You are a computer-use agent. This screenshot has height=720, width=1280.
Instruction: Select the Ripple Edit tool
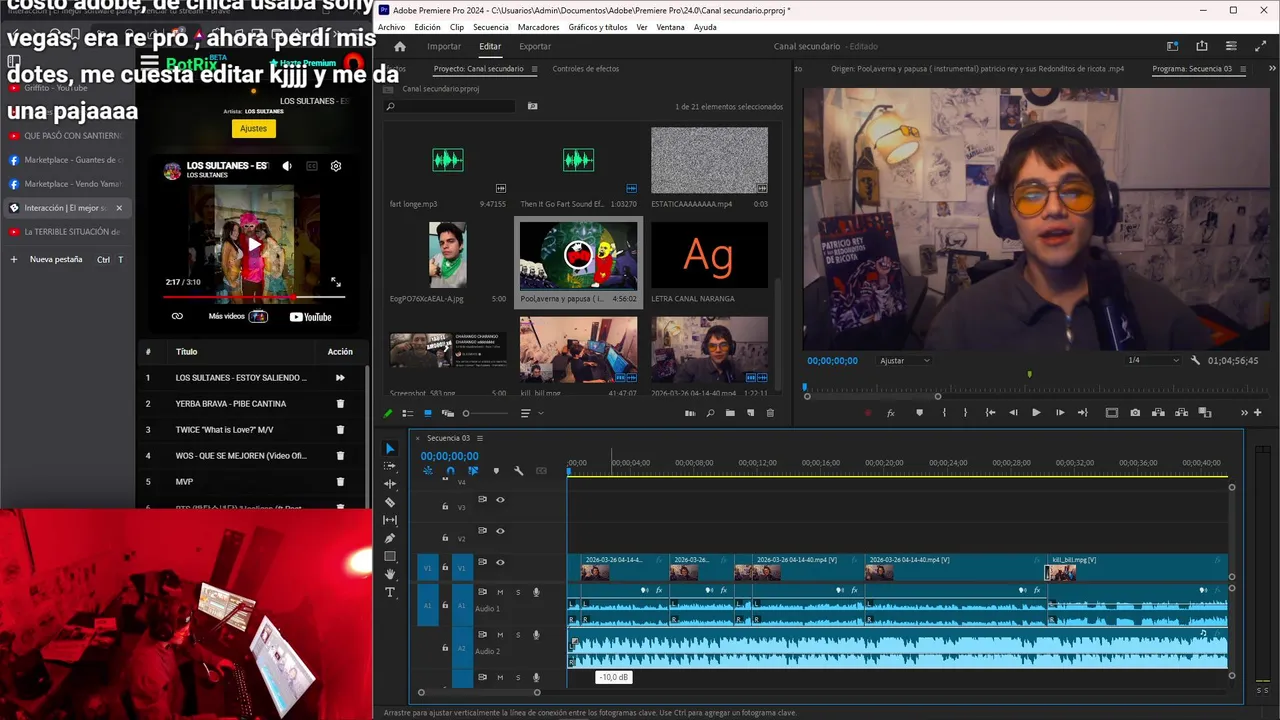[390, 484]
